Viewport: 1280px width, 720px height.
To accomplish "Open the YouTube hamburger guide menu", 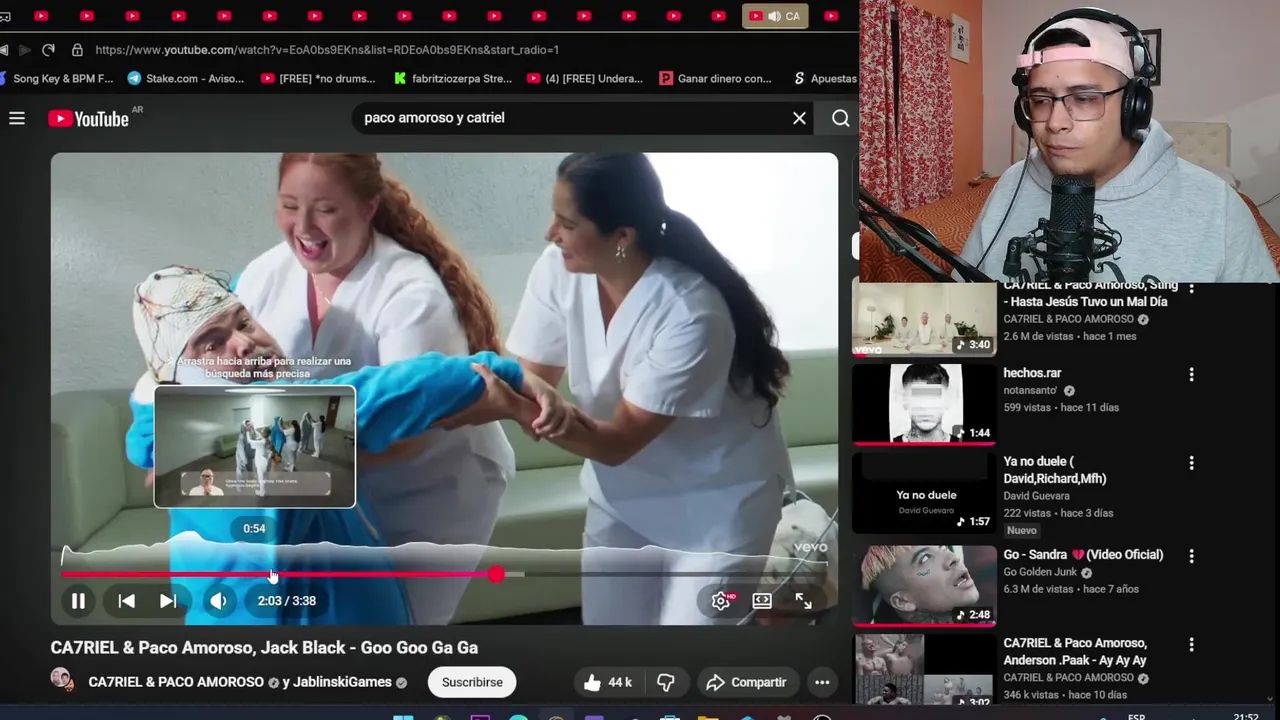I will pos(17,118).
